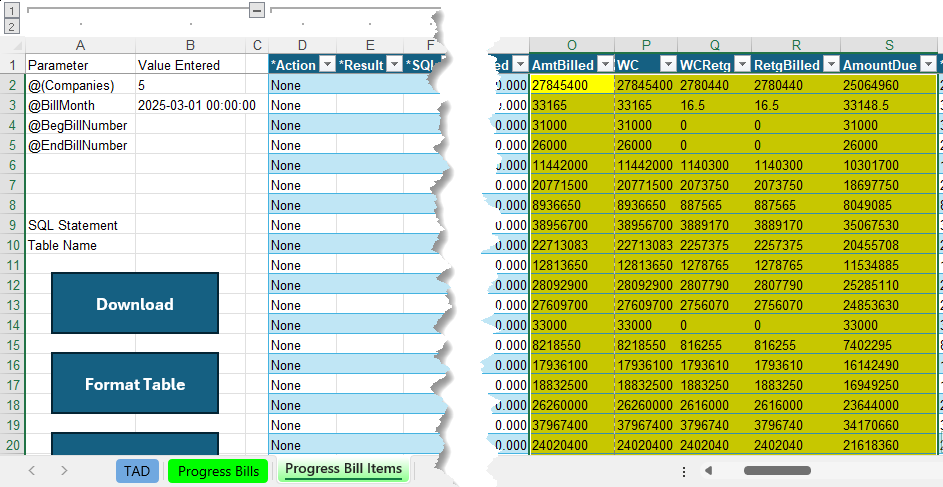Open the AmountDue column filter dropdown
Viewport: 943px width, 487px height.
928,64
